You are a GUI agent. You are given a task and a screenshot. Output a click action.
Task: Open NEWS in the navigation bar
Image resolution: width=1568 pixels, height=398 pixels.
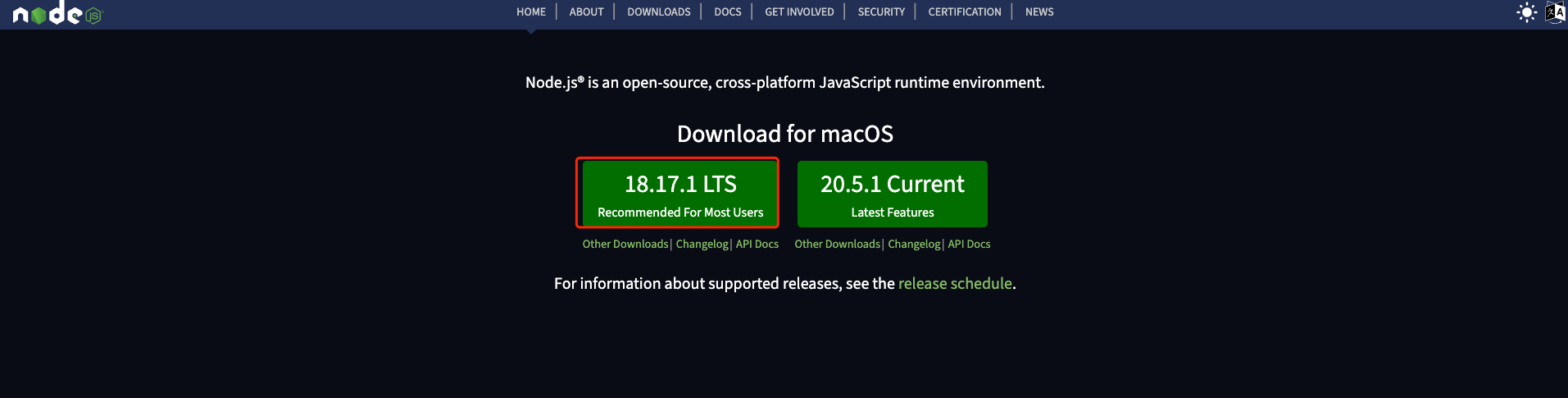(1039, 12)
